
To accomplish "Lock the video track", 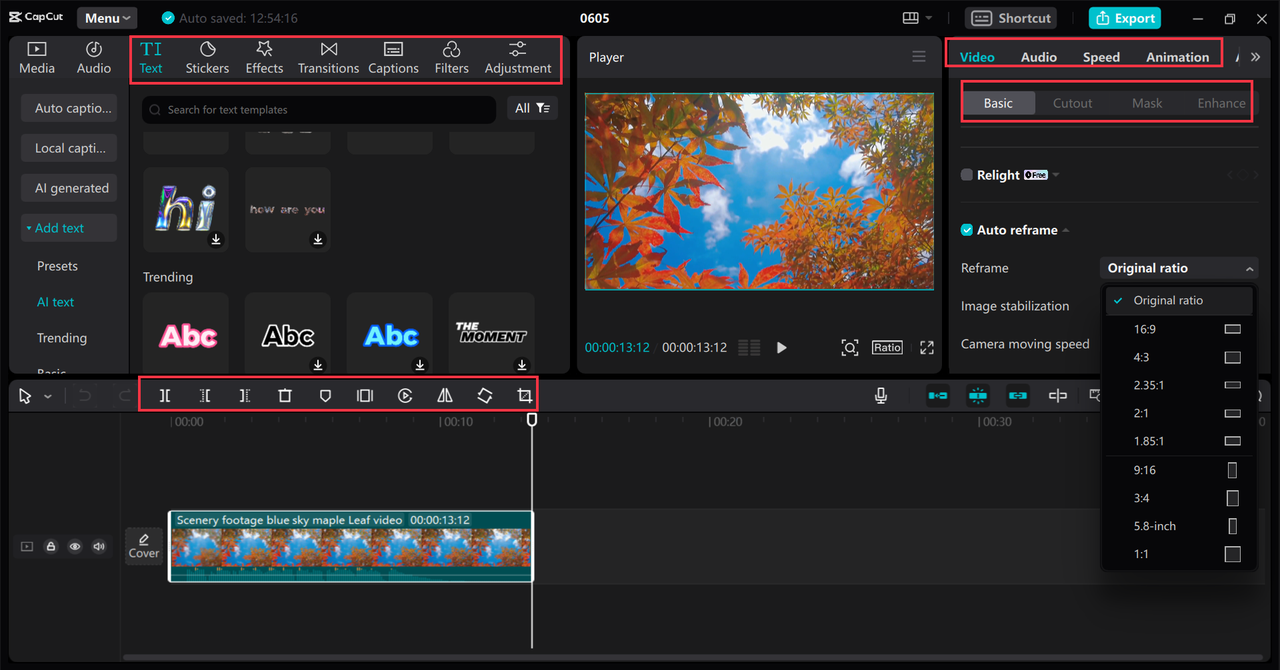I will tap(51, 547).
